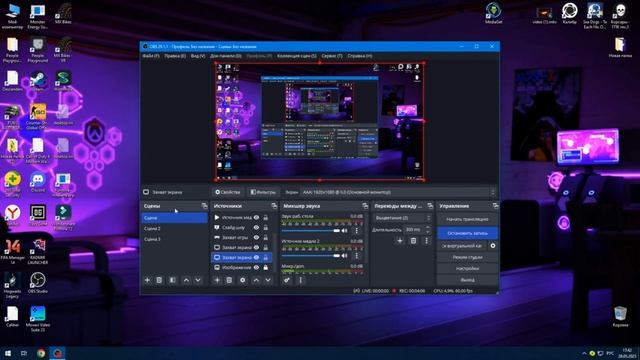Open virtual camera settings gear icon
This screenshot has height=360, width=640.
tap(493, 246)
